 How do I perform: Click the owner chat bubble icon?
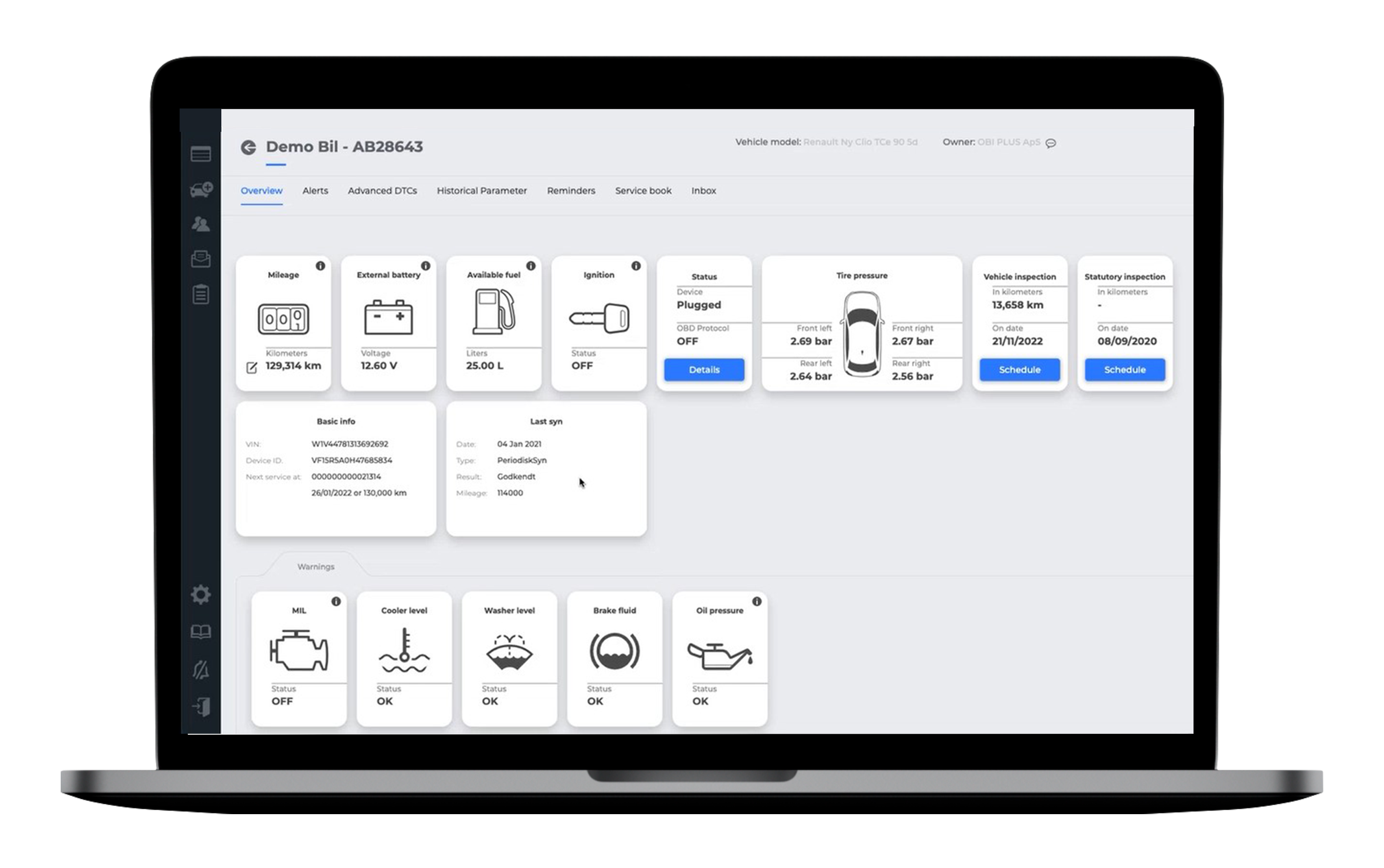1050,143
